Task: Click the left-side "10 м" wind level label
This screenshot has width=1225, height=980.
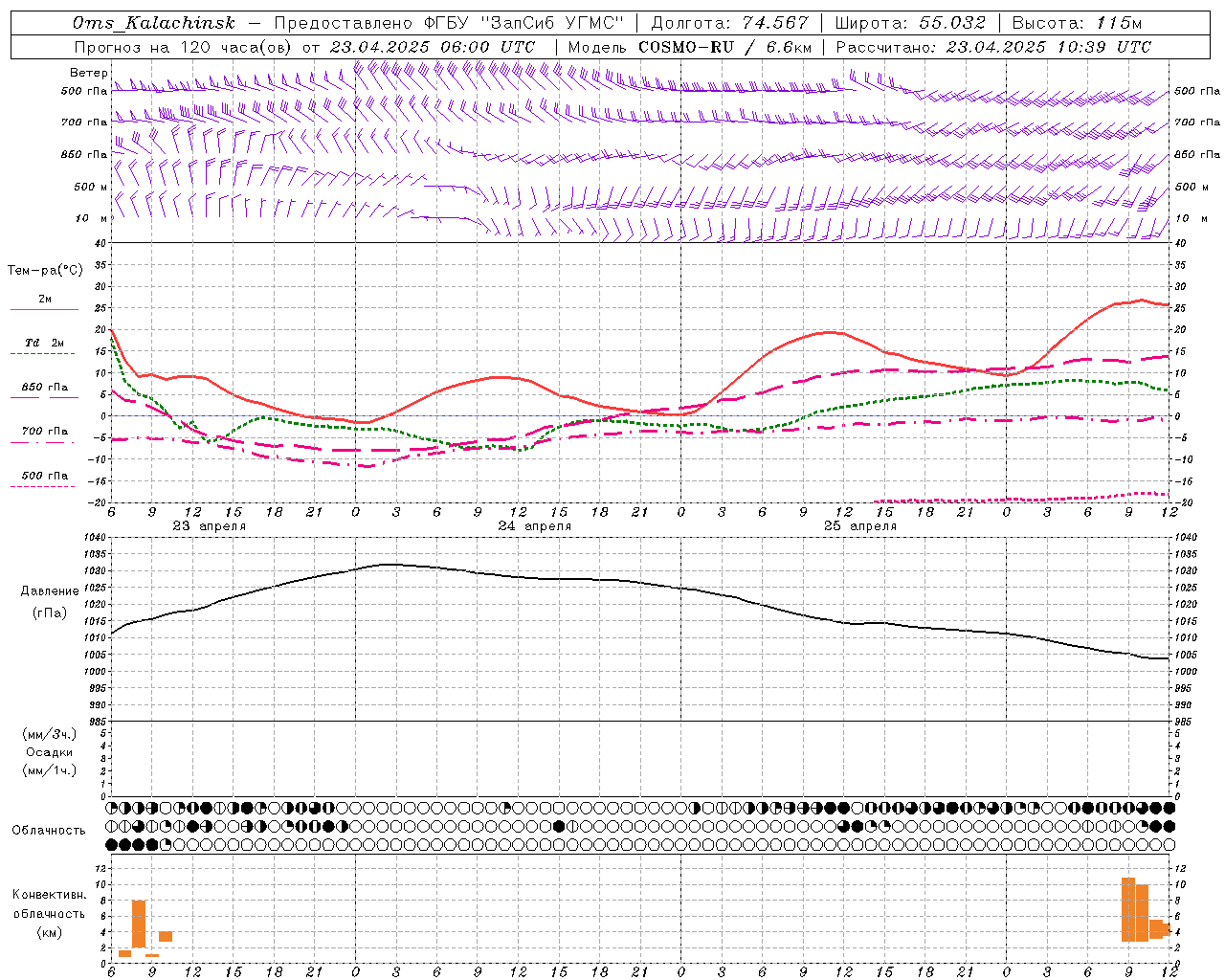Action: click(x=92, y=218)
